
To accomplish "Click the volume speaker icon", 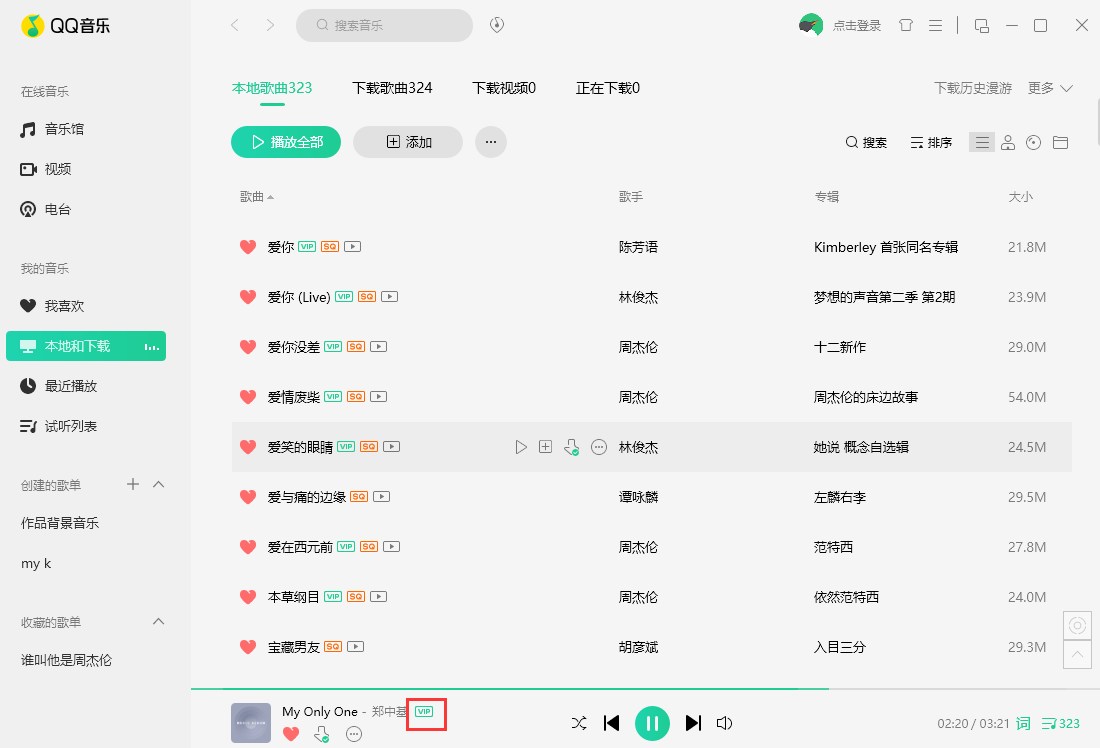I will (724, 723).
